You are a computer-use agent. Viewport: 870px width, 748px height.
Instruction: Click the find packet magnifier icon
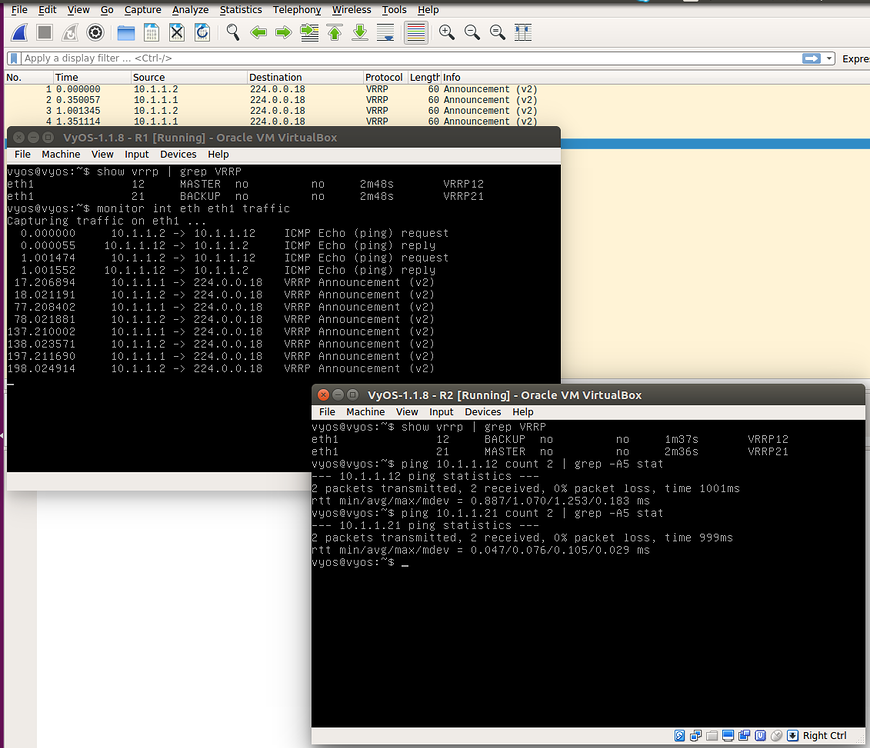(232, 32)
